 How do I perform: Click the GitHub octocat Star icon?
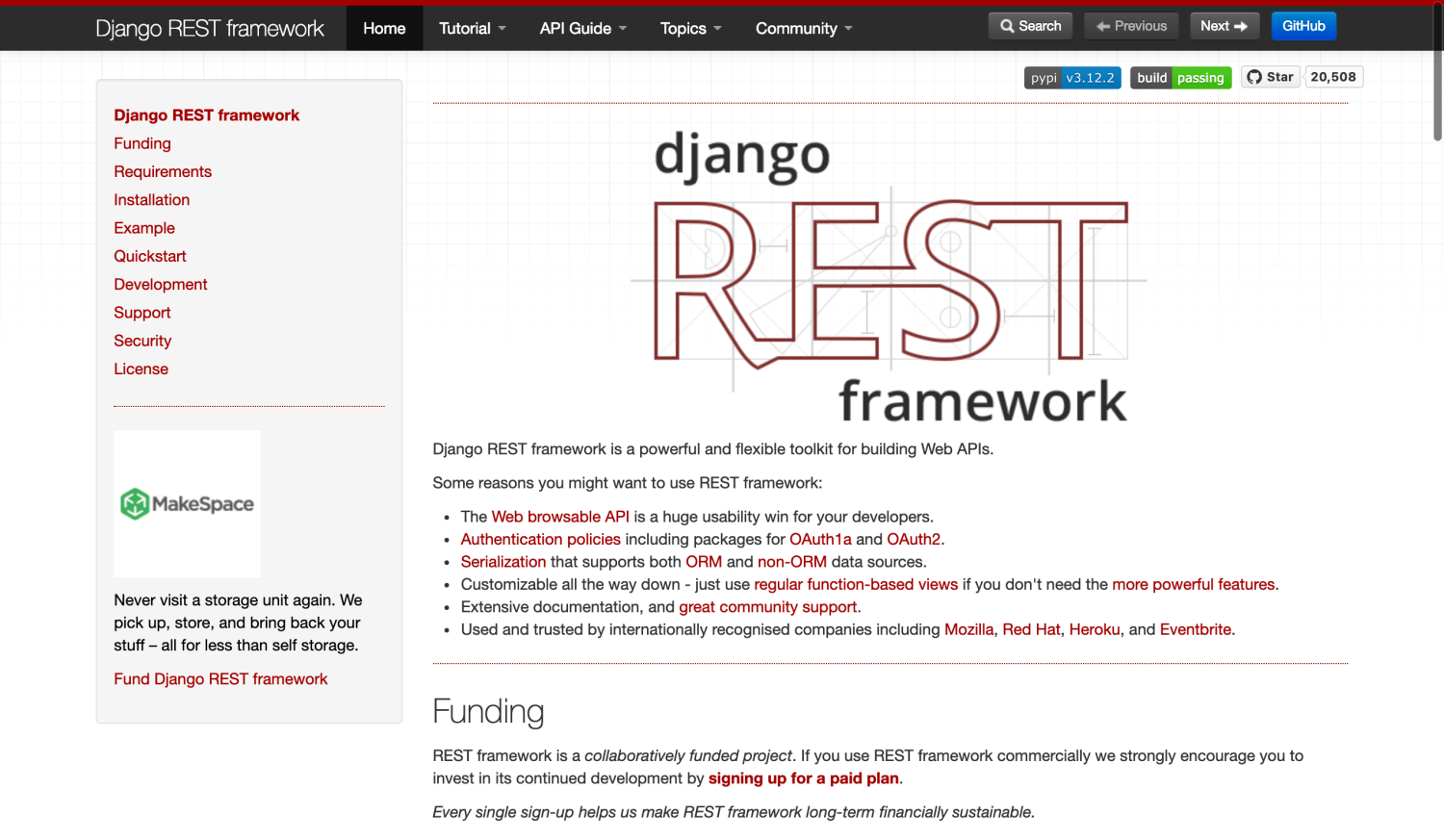[x=1254, y=77]
